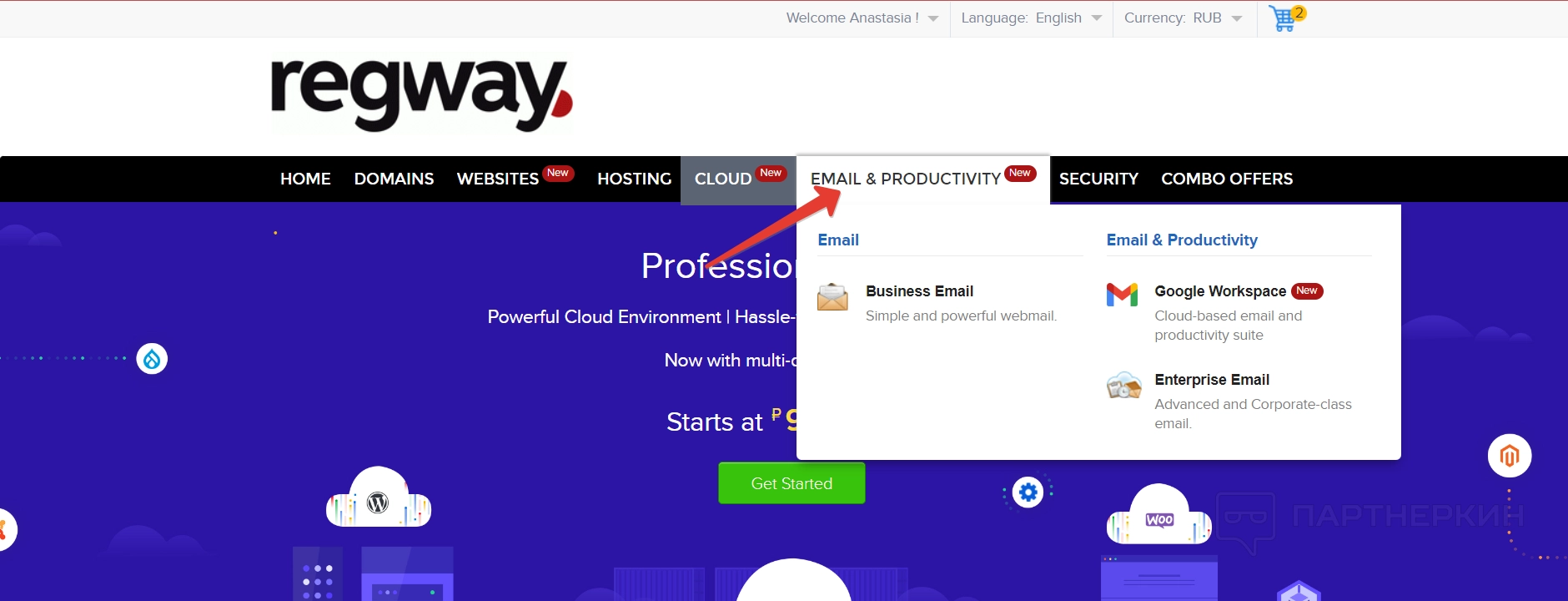Click the Drupal drop icon
Viewport: 1568px width, 601px height.
coord(152,359)
